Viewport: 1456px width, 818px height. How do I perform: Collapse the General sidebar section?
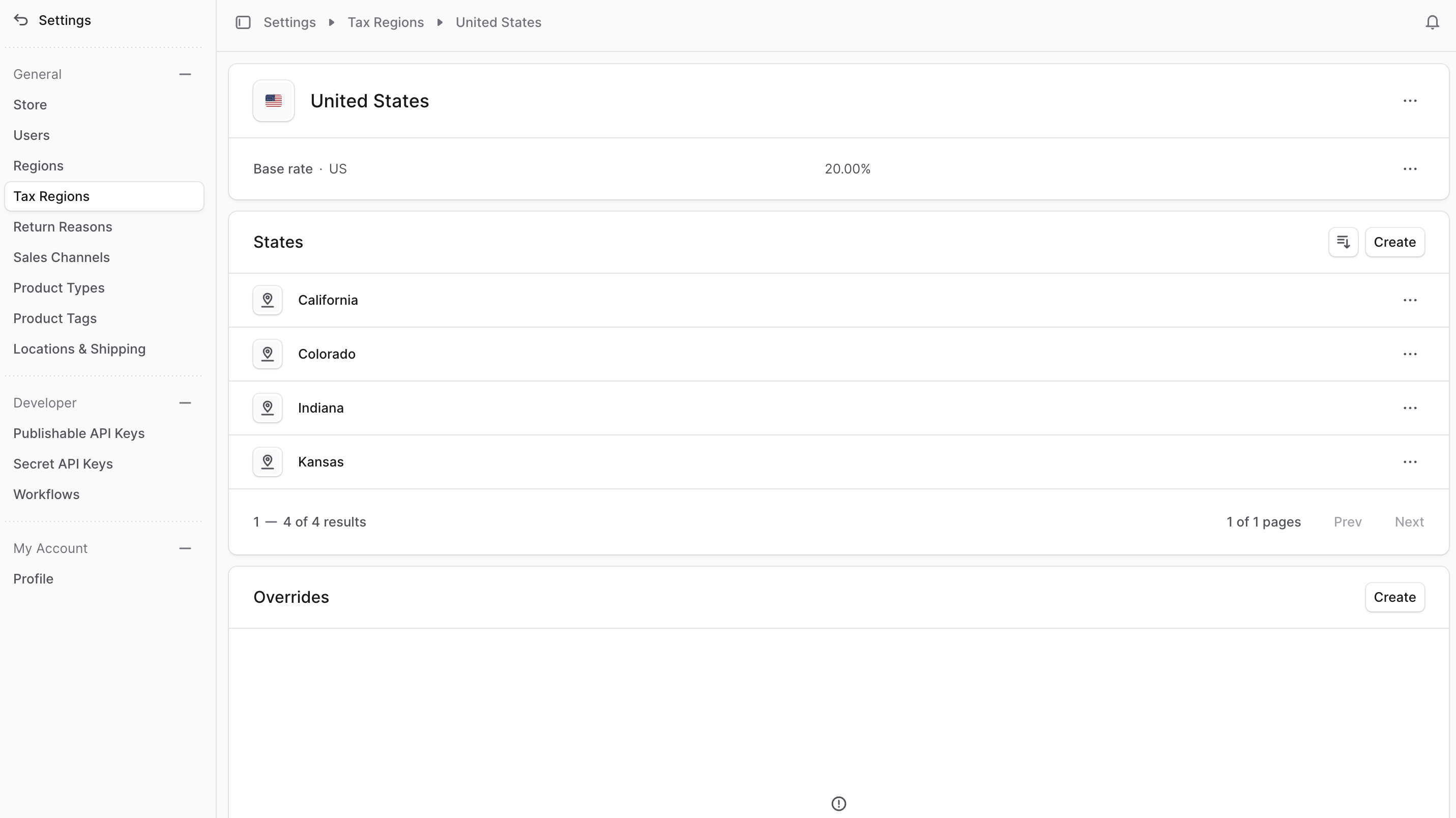pyautogui.click(x=185, y=75)
